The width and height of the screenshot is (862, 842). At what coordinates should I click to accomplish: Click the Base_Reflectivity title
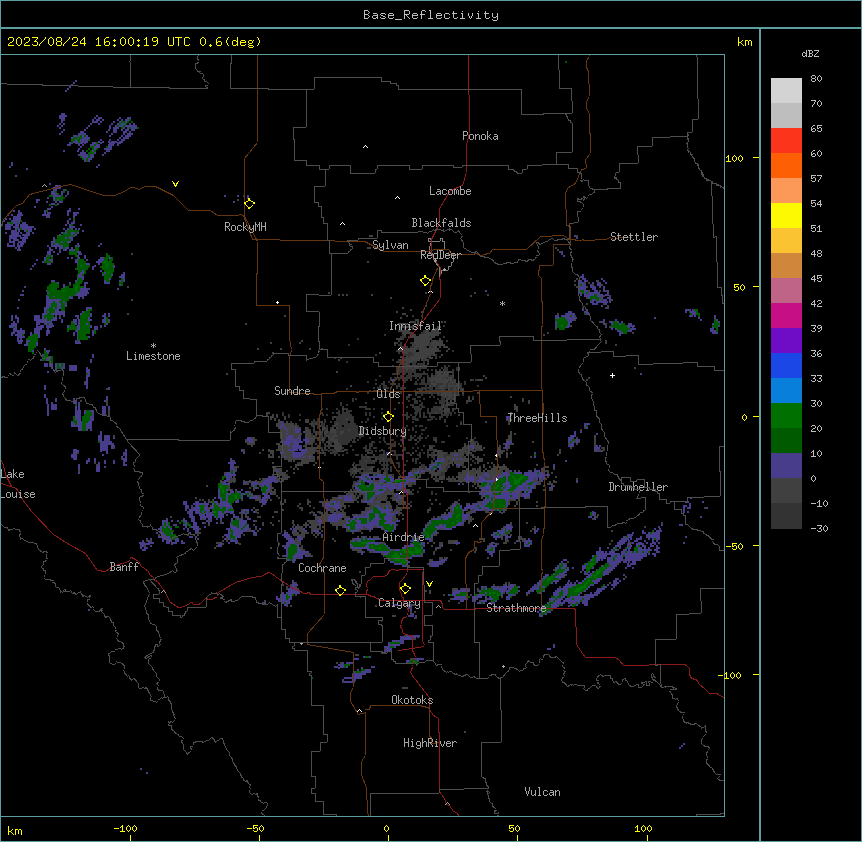coord(431,15)
